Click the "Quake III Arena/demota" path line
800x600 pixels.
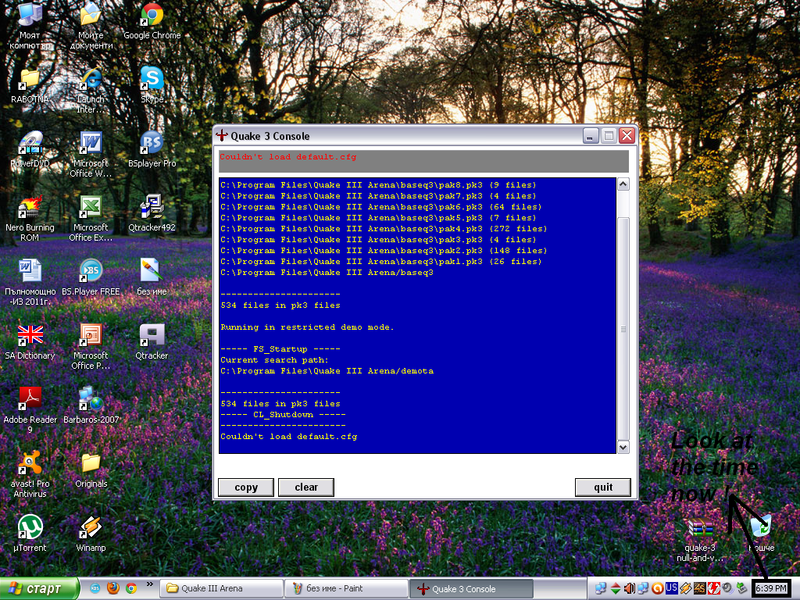327,371
